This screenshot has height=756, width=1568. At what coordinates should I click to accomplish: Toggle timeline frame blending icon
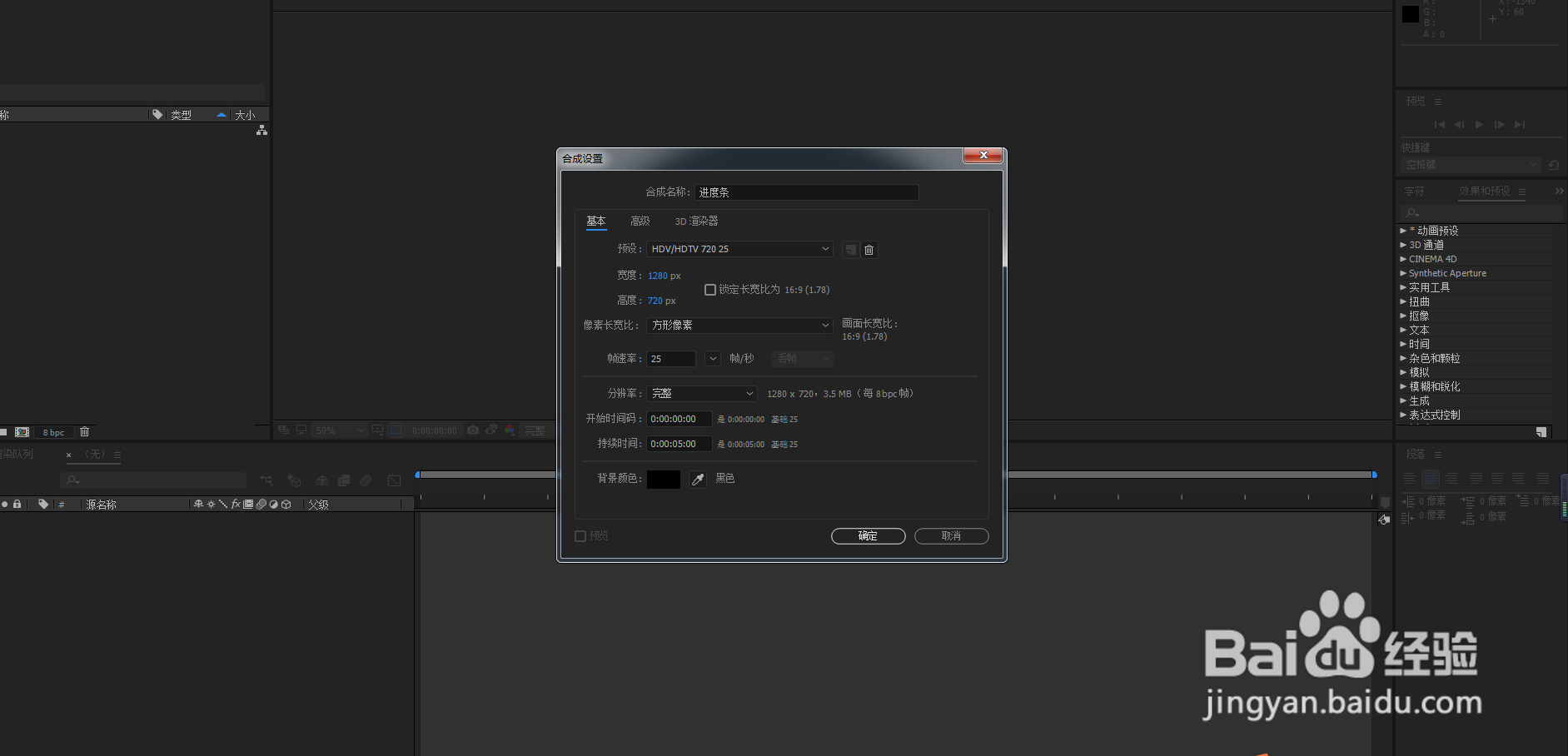pos(344,480)
